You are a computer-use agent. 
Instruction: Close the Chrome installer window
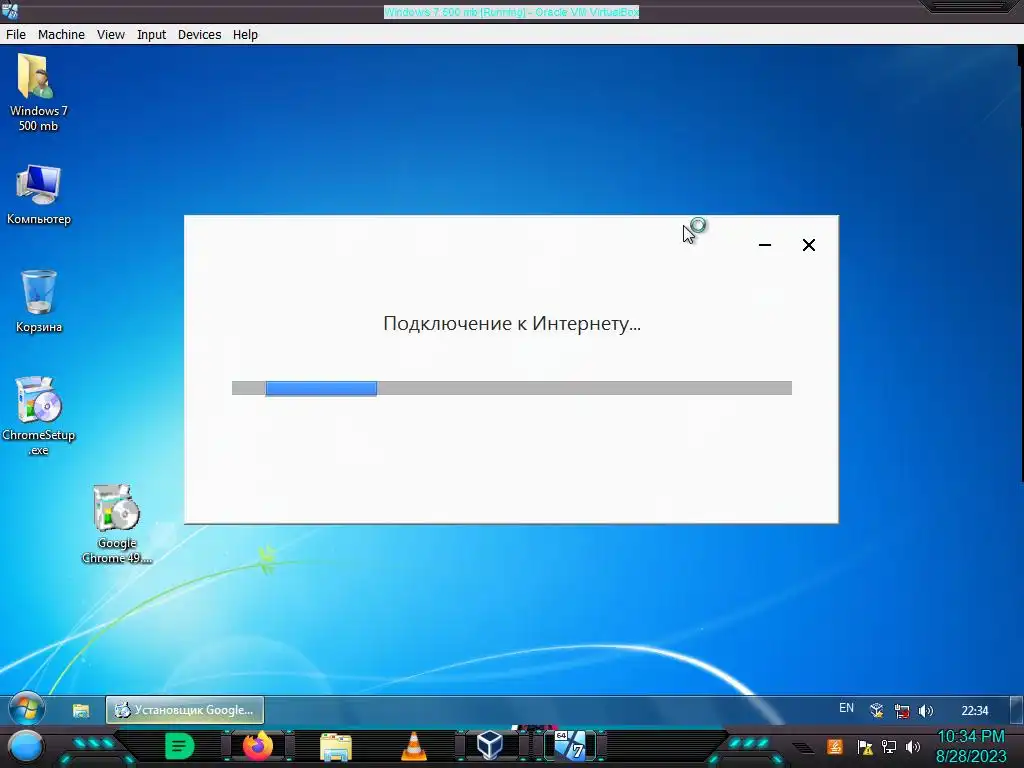(808, 245)
